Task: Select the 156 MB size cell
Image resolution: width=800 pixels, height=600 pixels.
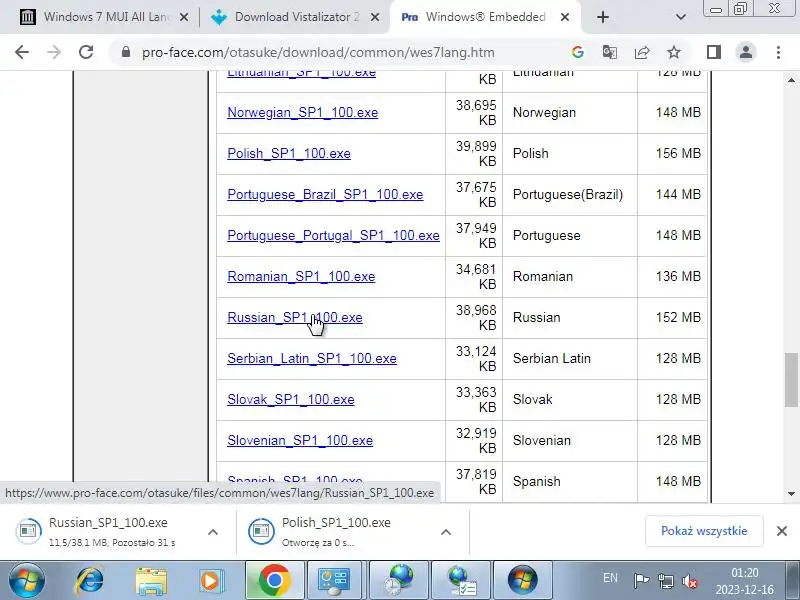Action: tap(673, 154)
